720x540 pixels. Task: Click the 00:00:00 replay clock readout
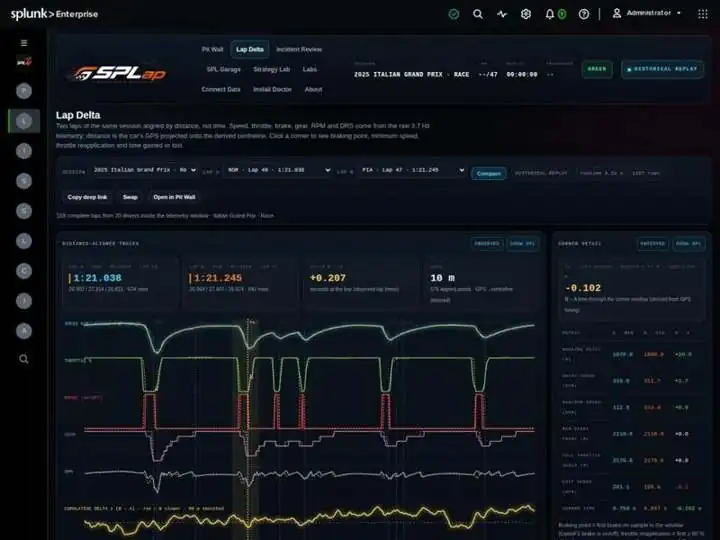[x=522, y=74]
